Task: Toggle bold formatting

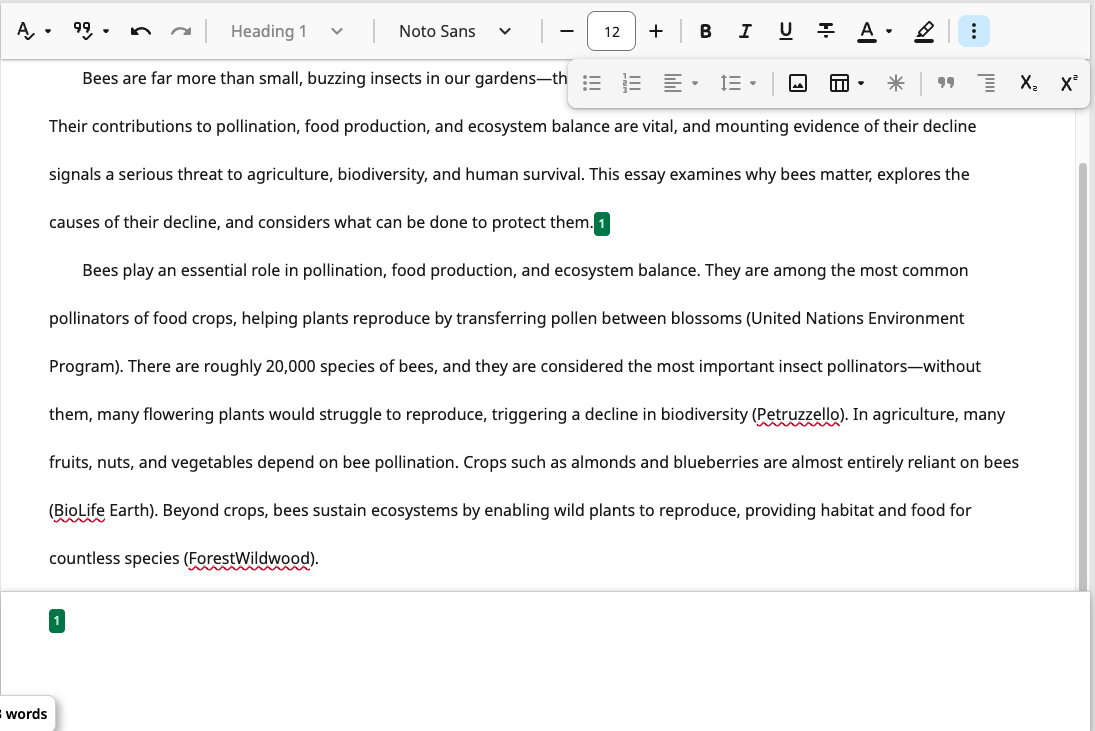Action: coord(705,31)
